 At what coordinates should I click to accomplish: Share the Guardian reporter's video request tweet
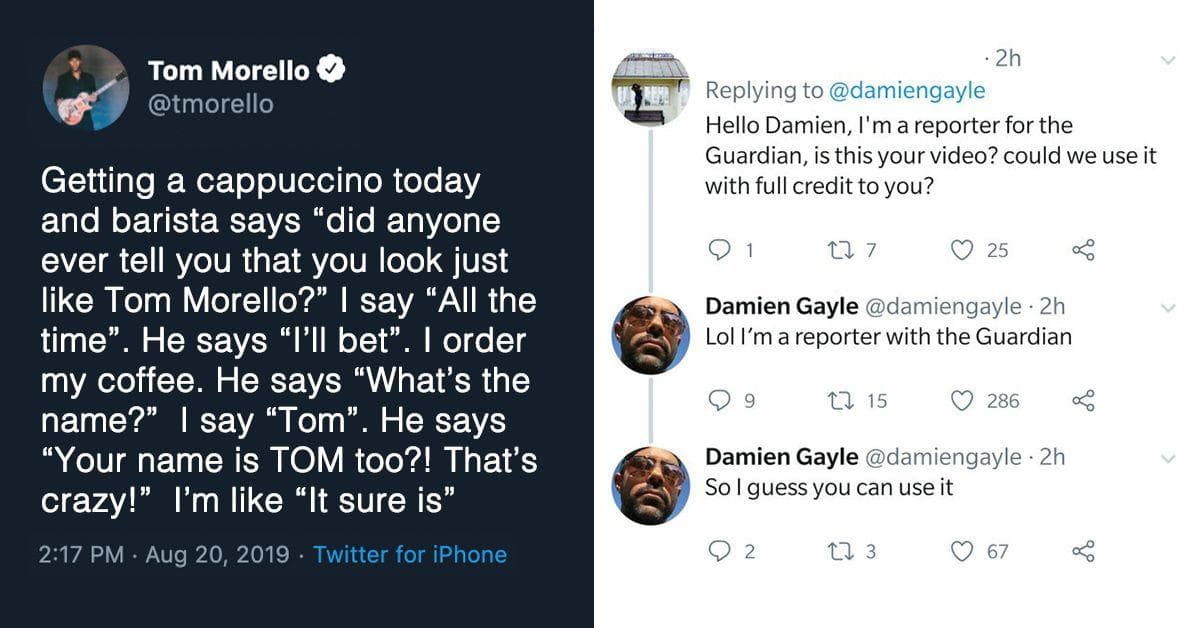(x=1083, y=251)
